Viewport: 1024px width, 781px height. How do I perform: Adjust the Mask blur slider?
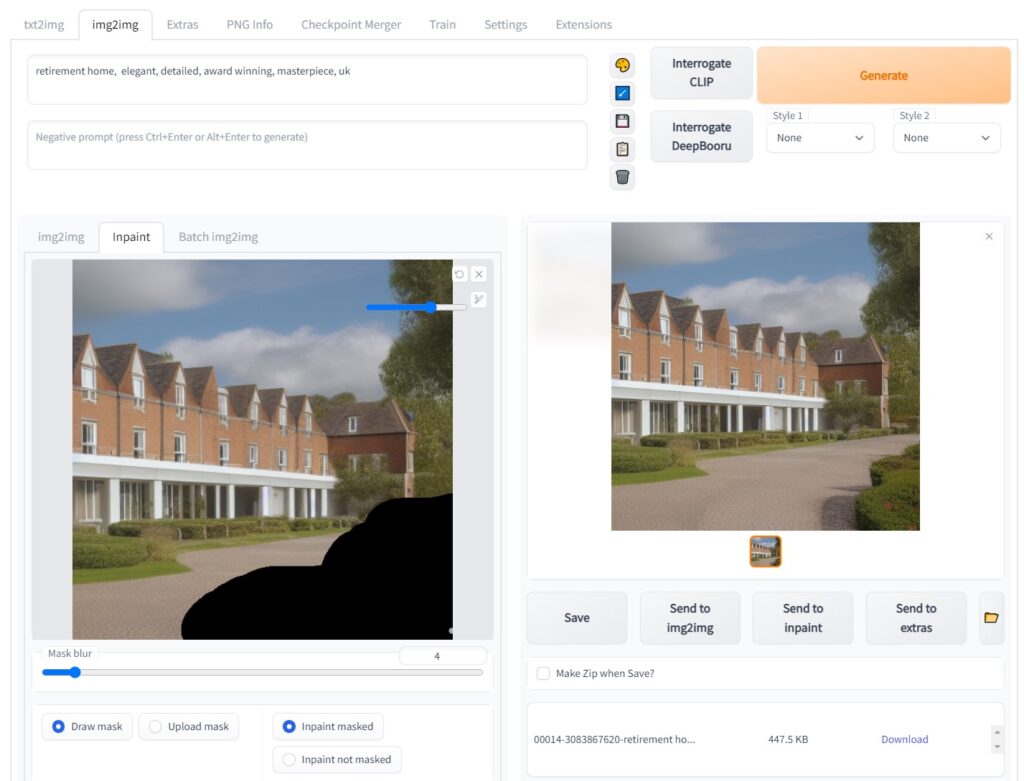pyautogui.click(x=262, y=672)
